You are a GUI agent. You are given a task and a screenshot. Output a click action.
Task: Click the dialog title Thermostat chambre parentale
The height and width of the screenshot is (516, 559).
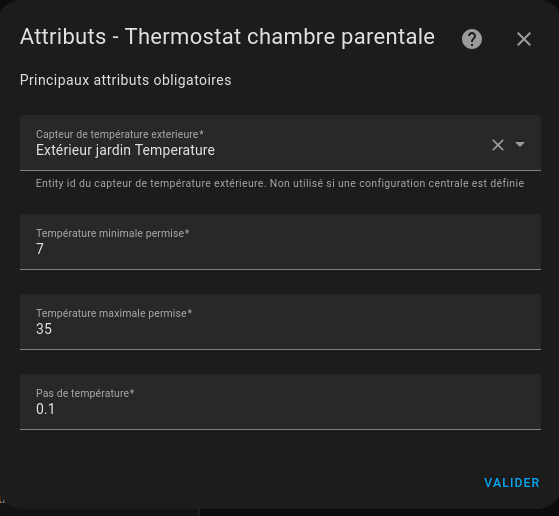(280, 37)
